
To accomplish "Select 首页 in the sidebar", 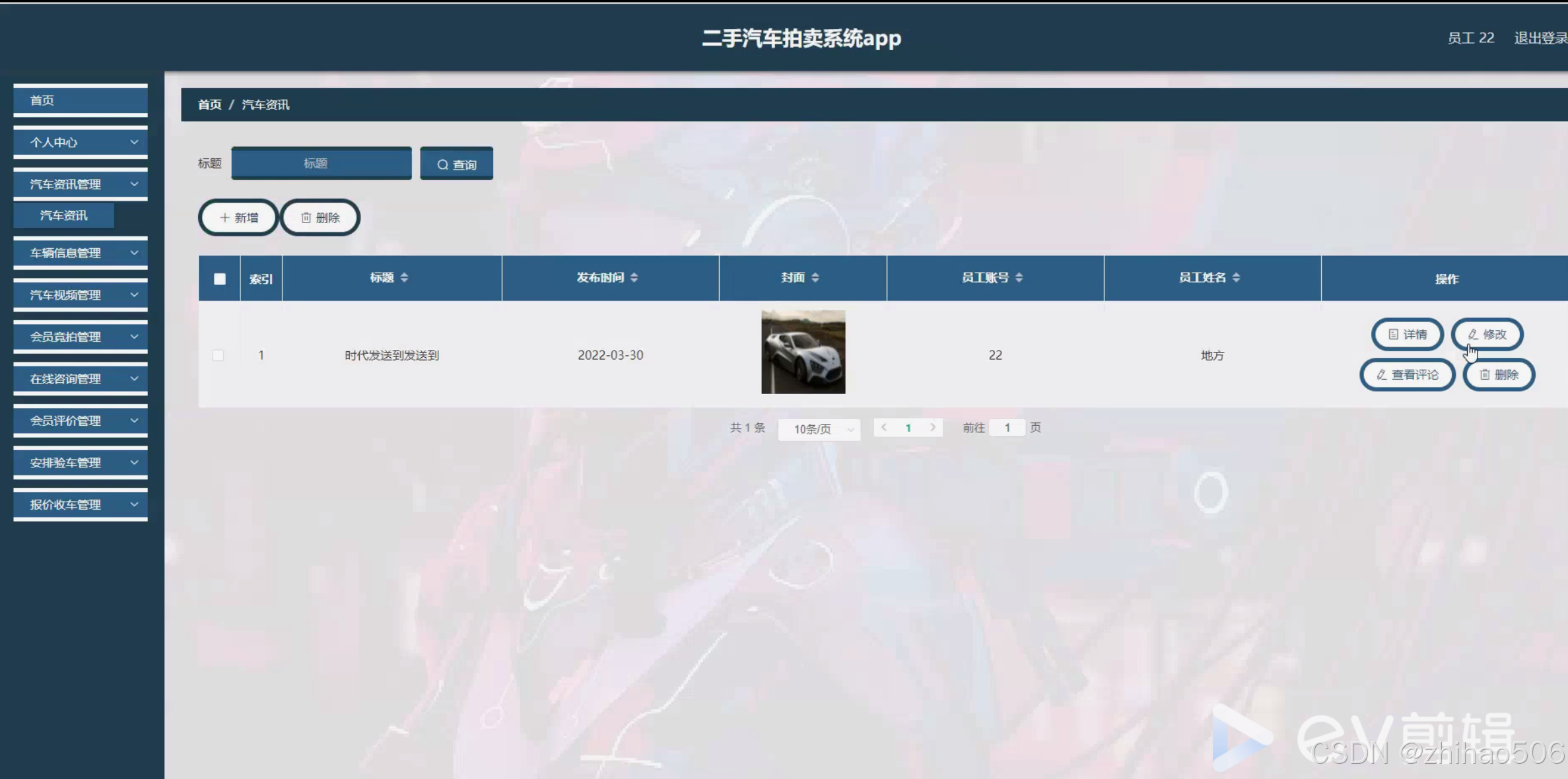I will 80,100.
